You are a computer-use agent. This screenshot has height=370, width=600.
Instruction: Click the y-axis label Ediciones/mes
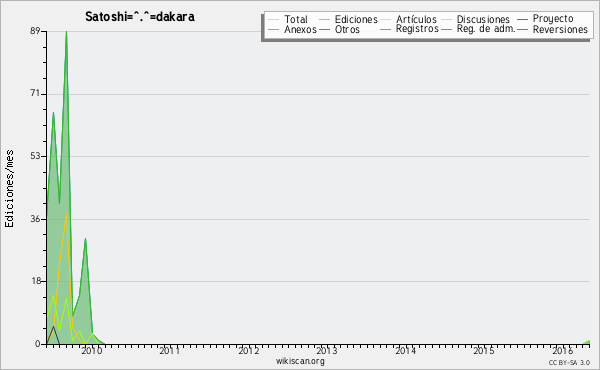(x=9, y=188)
